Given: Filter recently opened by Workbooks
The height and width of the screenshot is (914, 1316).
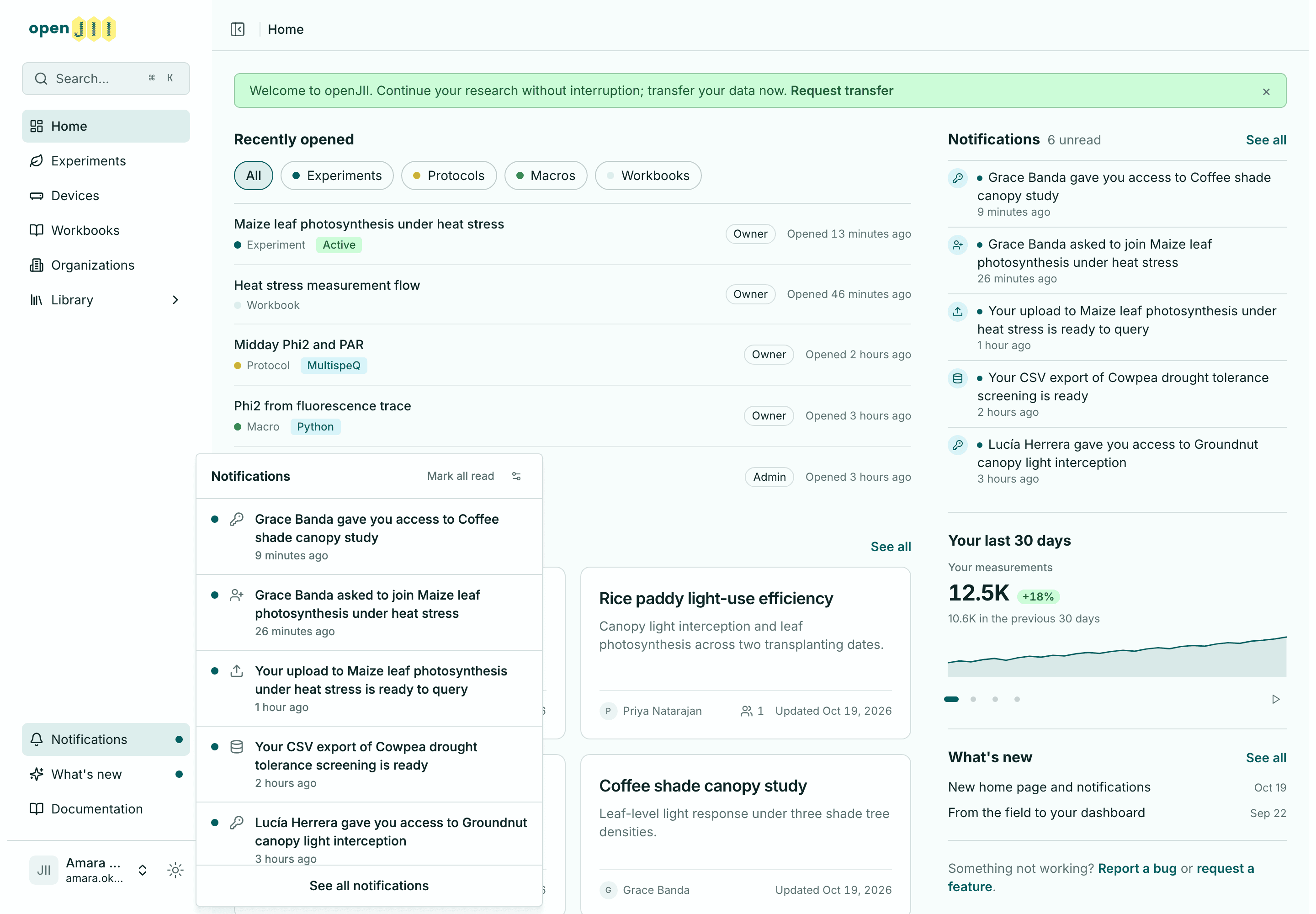Looking at the screenshot, I should [647, 176].
